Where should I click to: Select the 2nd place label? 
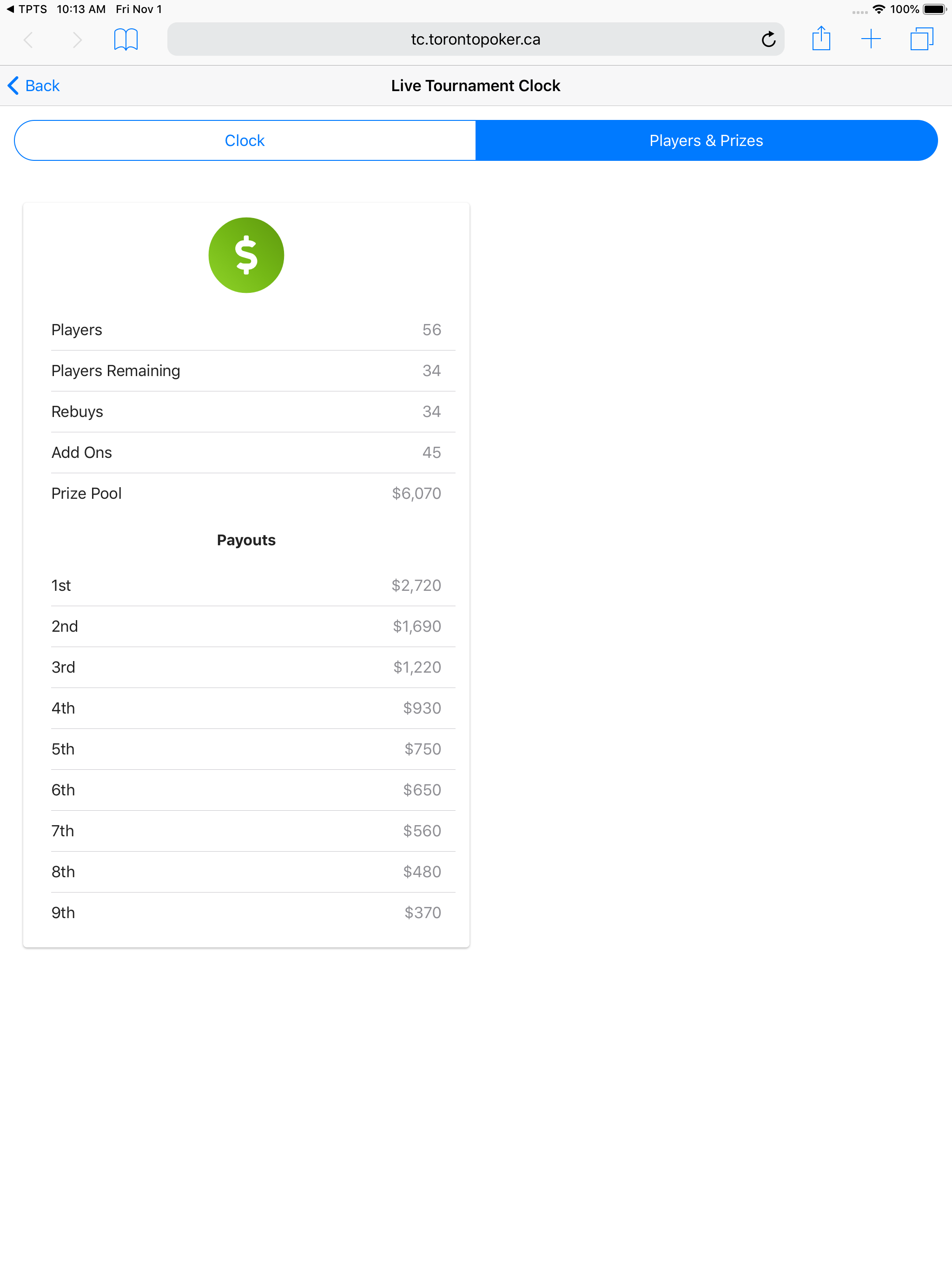coord(65,626)
